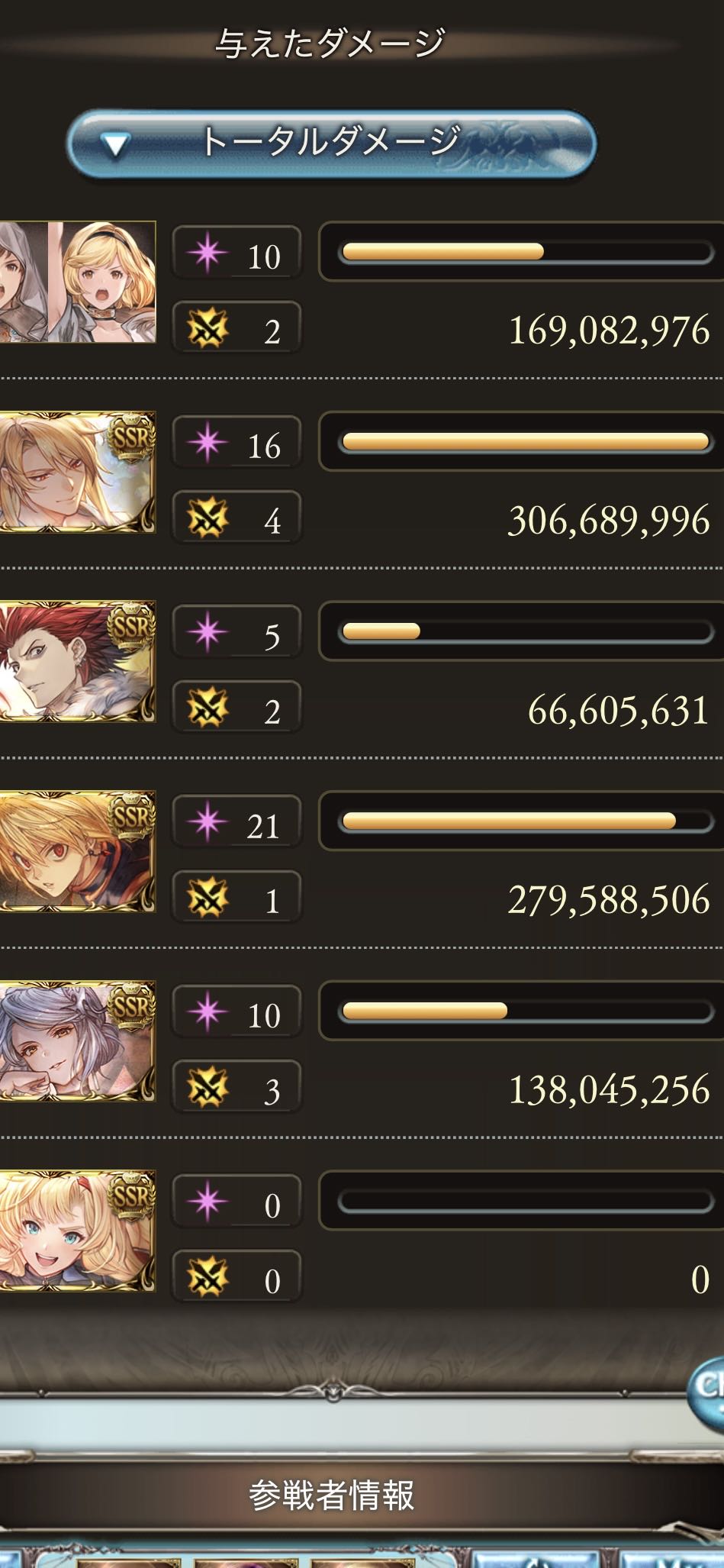This screenshot has height=1568, width=724.
Task: Open the トータルダメージ dropdown selector
Action: coord(331,144)
